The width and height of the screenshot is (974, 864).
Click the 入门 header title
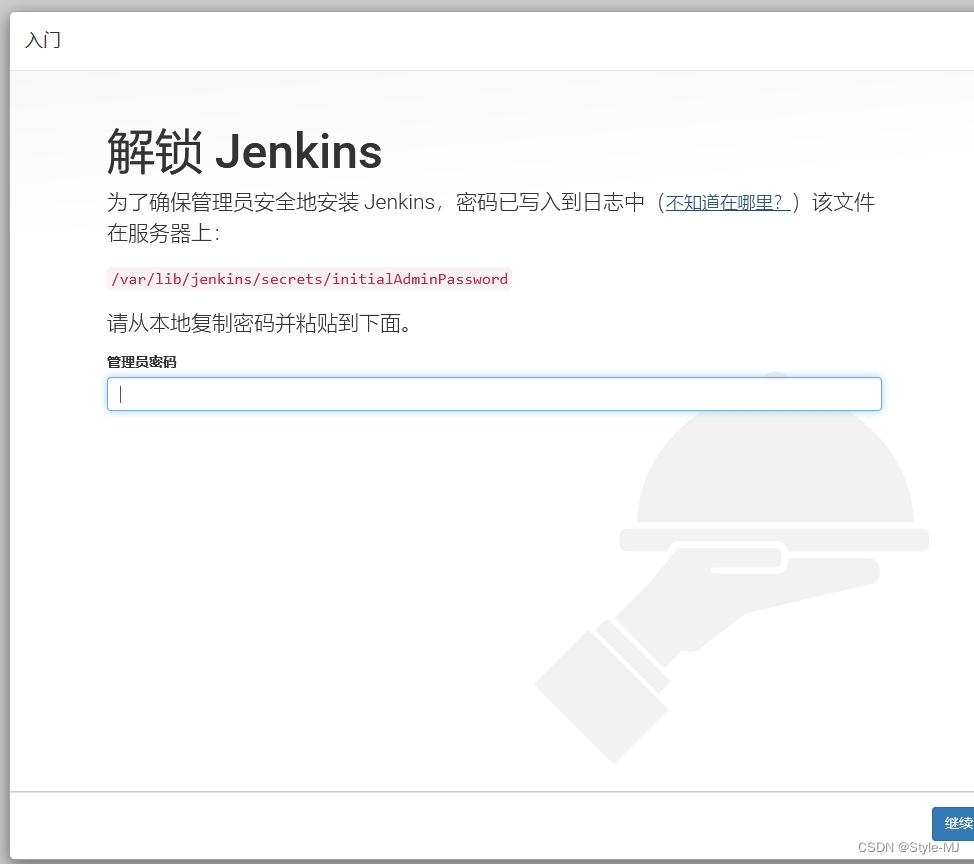(x=43, y=40)
